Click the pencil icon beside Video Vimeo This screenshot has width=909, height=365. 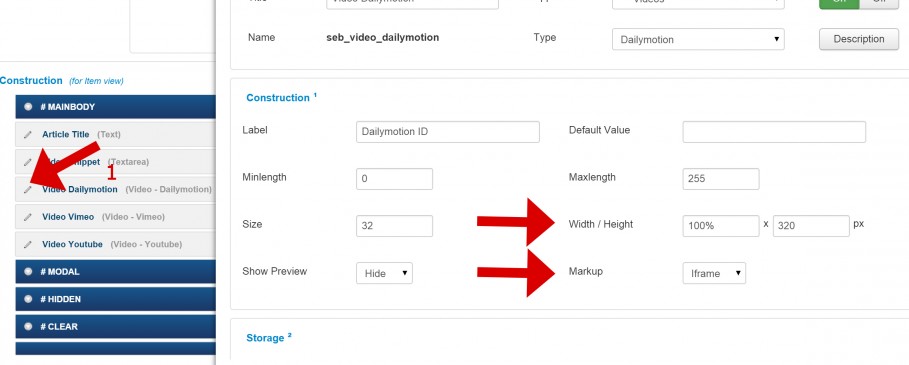[x=28, y=217]
